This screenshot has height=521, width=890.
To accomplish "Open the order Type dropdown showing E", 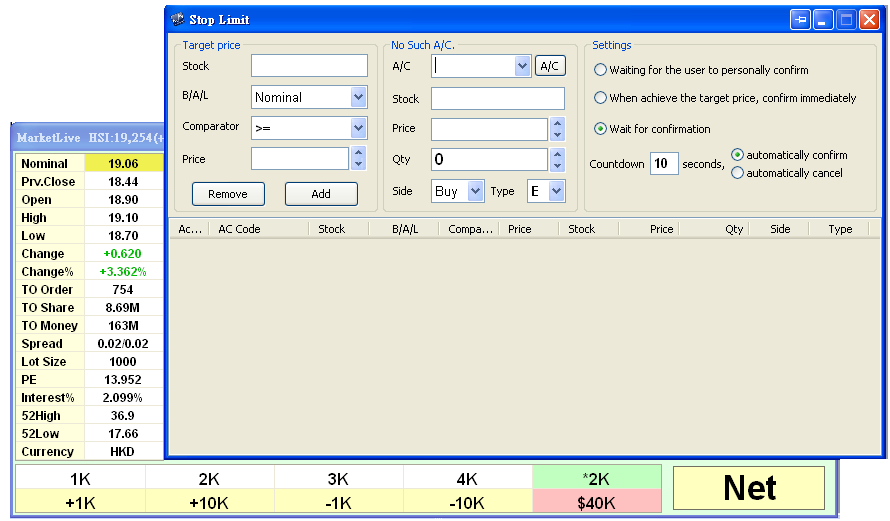I will (x=556, y=191).
